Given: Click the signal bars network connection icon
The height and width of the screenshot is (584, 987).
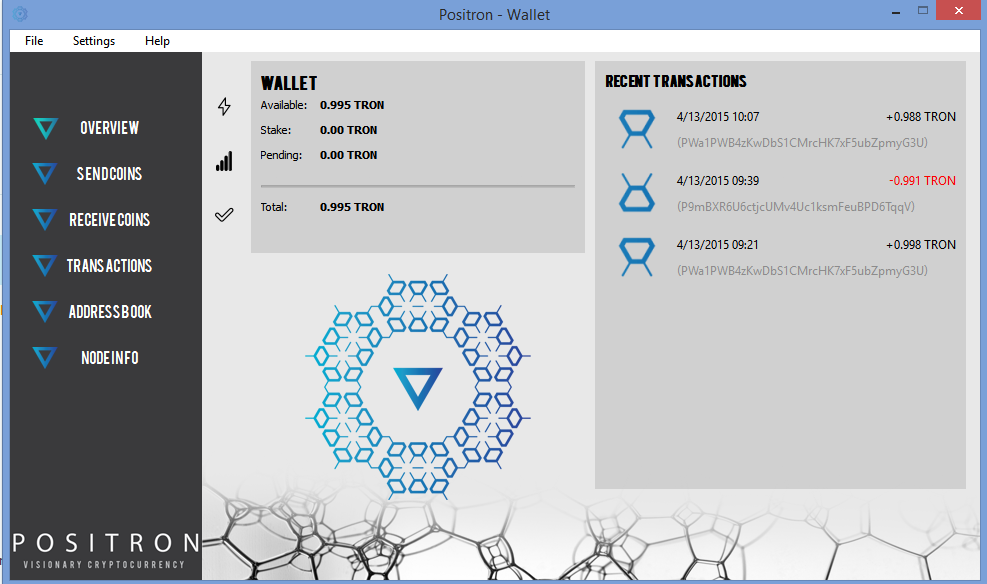Looking at the screenshot, I should [224, 161].
